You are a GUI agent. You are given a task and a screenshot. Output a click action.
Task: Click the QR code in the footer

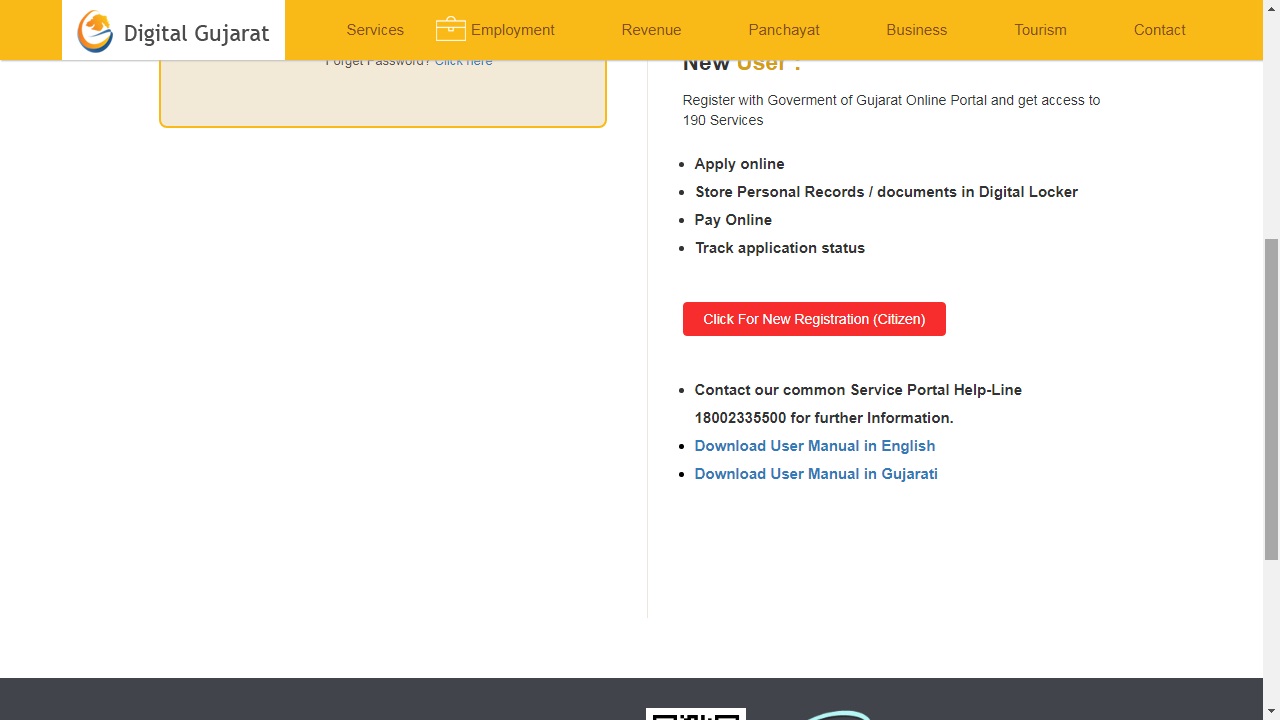tap(694, 714)
